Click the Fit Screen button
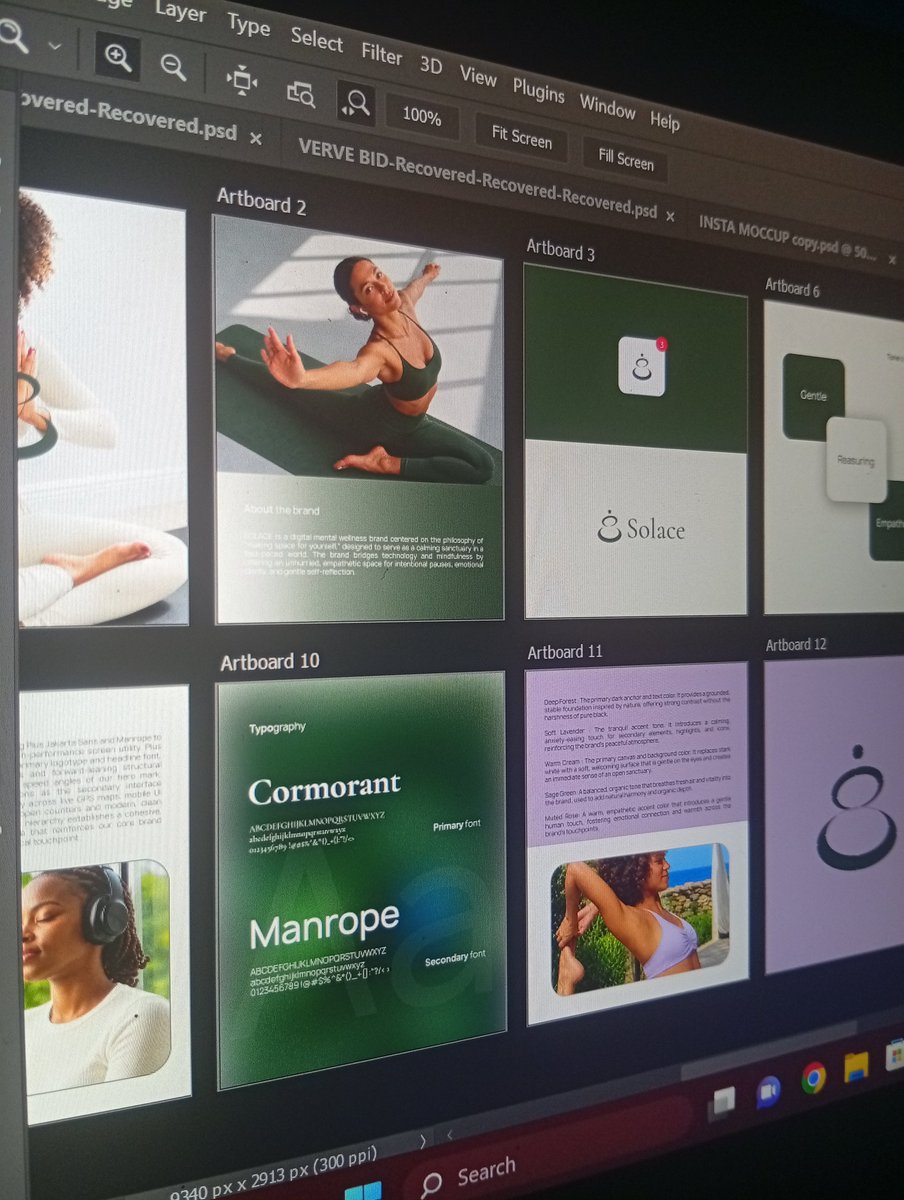The image size is (904, 1200). (522, 137)
